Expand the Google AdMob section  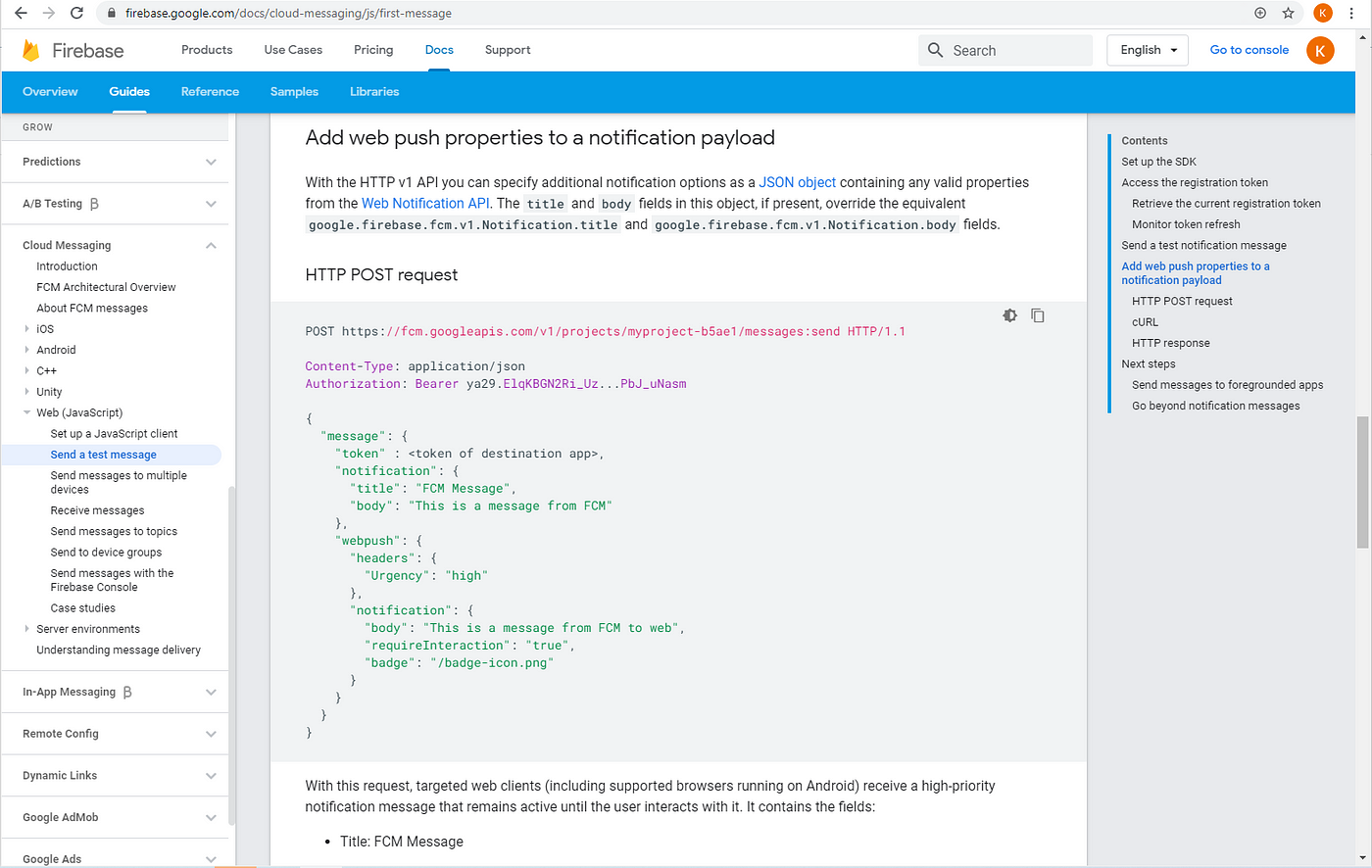[211, 817]
